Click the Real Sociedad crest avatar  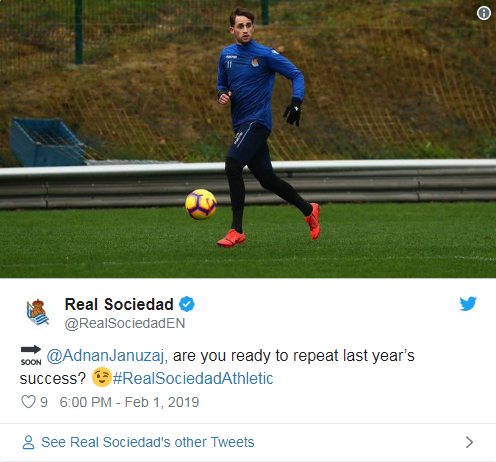(x=38, y=312)
